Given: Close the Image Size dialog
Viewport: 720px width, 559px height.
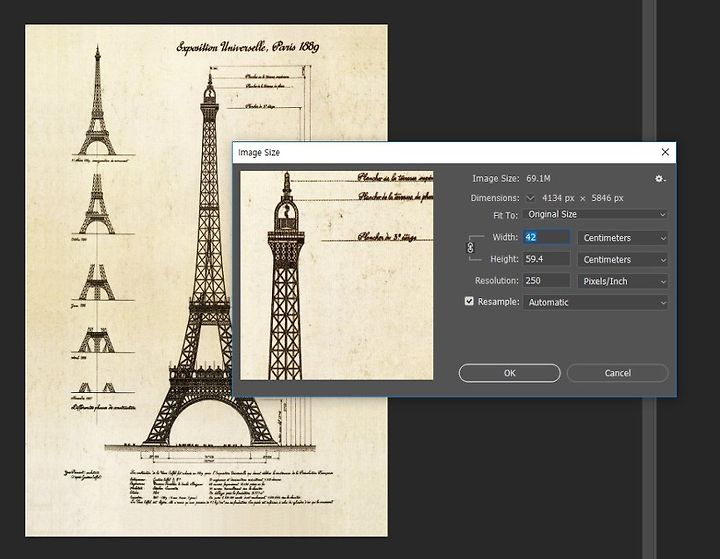Looking at the screenshot, I should coord(665,152).
